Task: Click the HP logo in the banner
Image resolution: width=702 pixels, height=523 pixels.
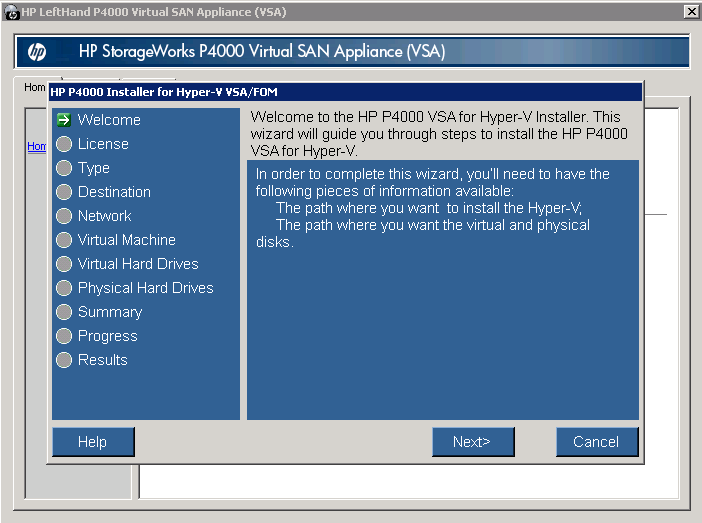Action: [37, 52]
